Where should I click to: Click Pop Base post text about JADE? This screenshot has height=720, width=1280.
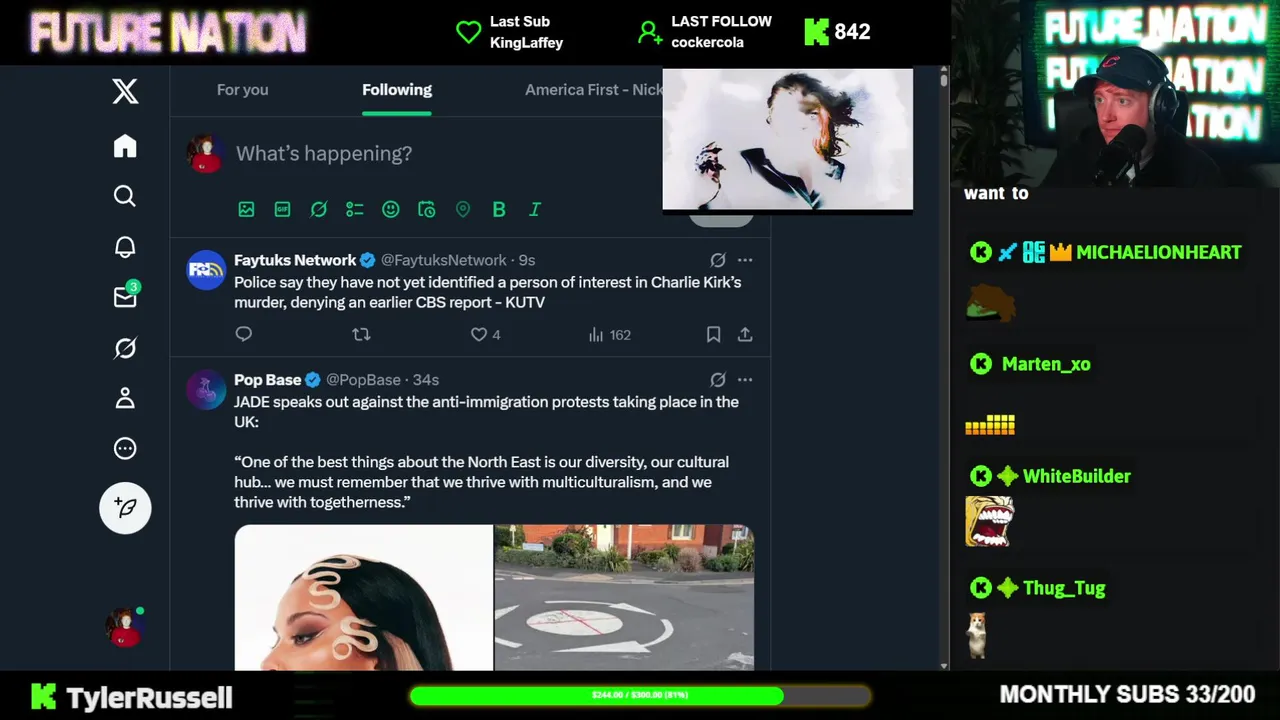click(486, 452)
